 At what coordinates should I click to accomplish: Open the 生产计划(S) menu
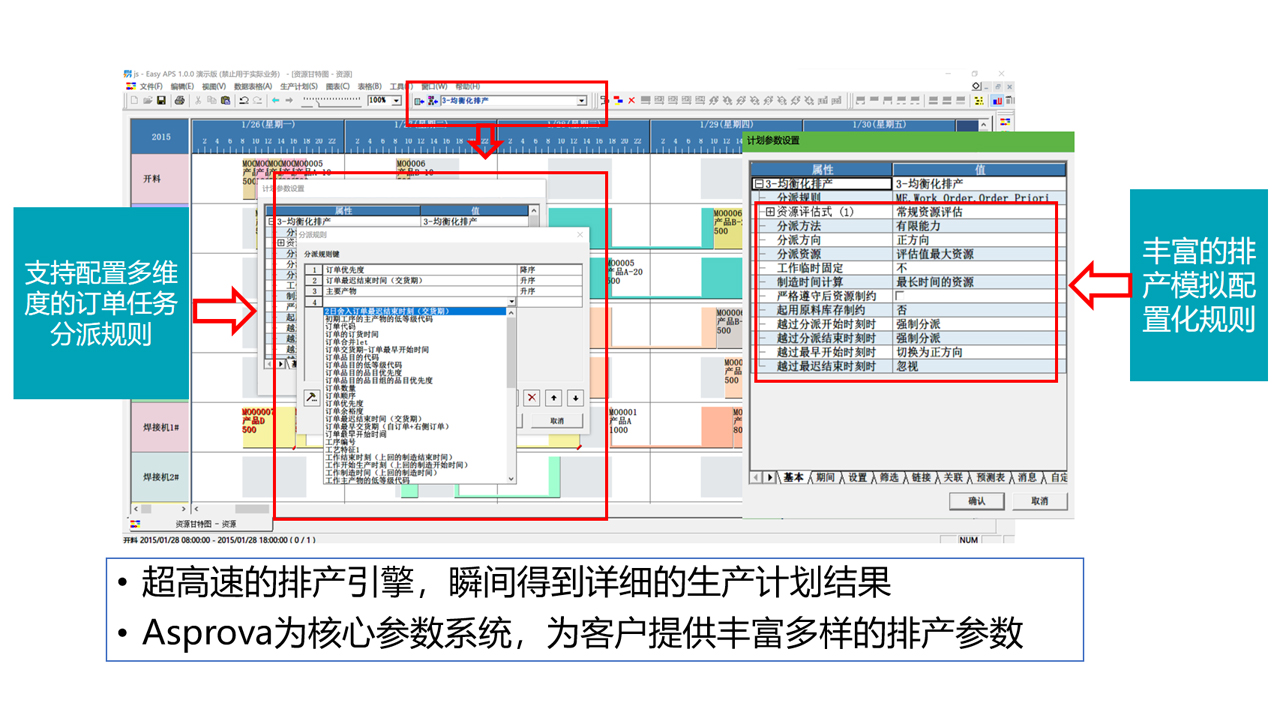point(298,87)
